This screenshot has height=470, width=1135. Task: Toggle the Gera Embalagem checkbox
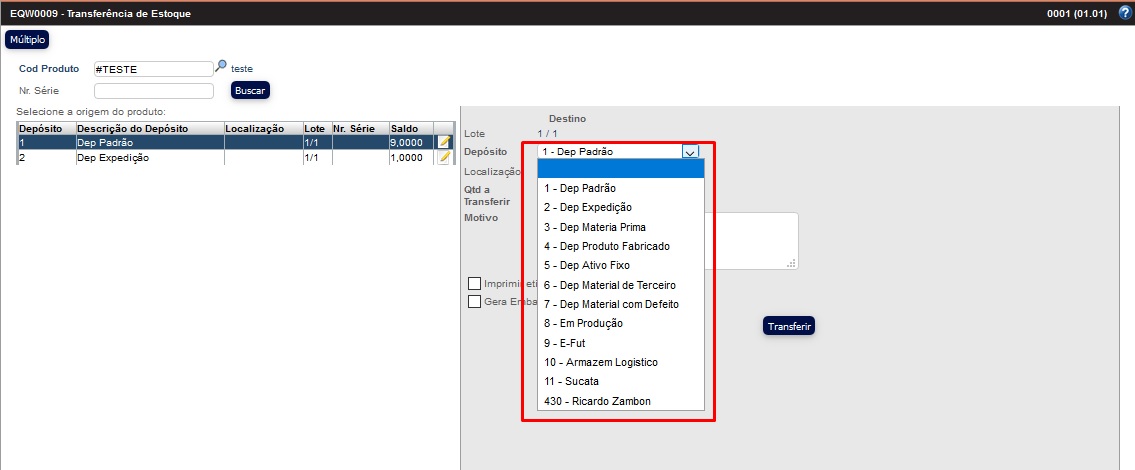point(475,301)
